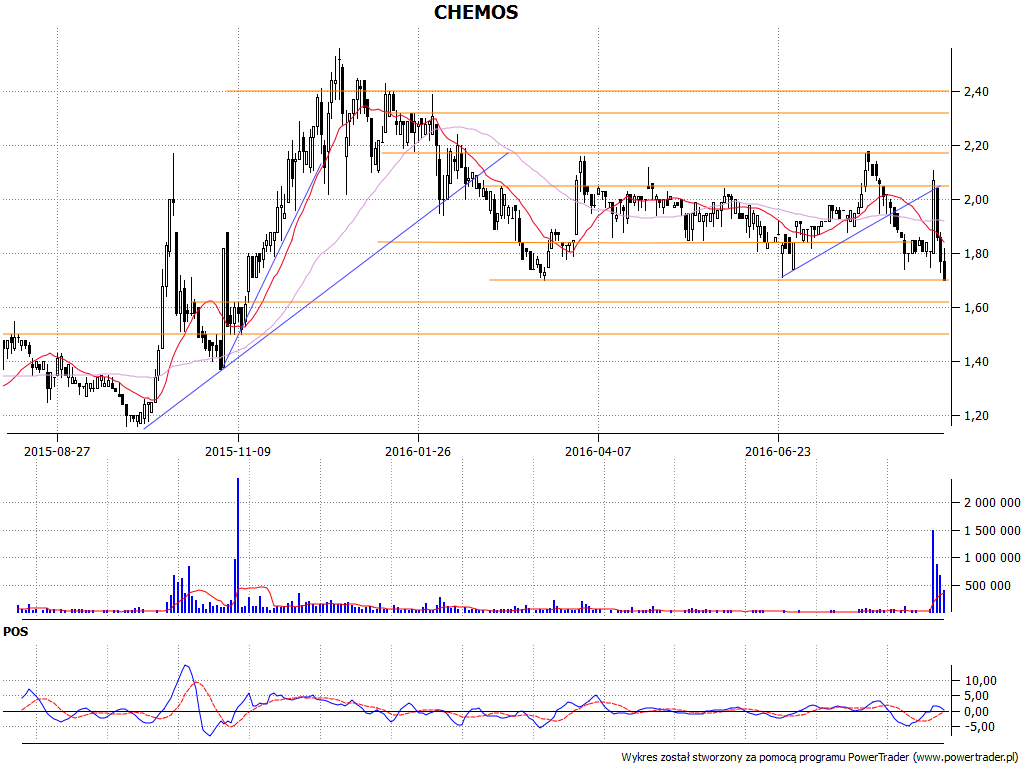
Task: Select the 2015-11-09 date label
Action: 238,451
